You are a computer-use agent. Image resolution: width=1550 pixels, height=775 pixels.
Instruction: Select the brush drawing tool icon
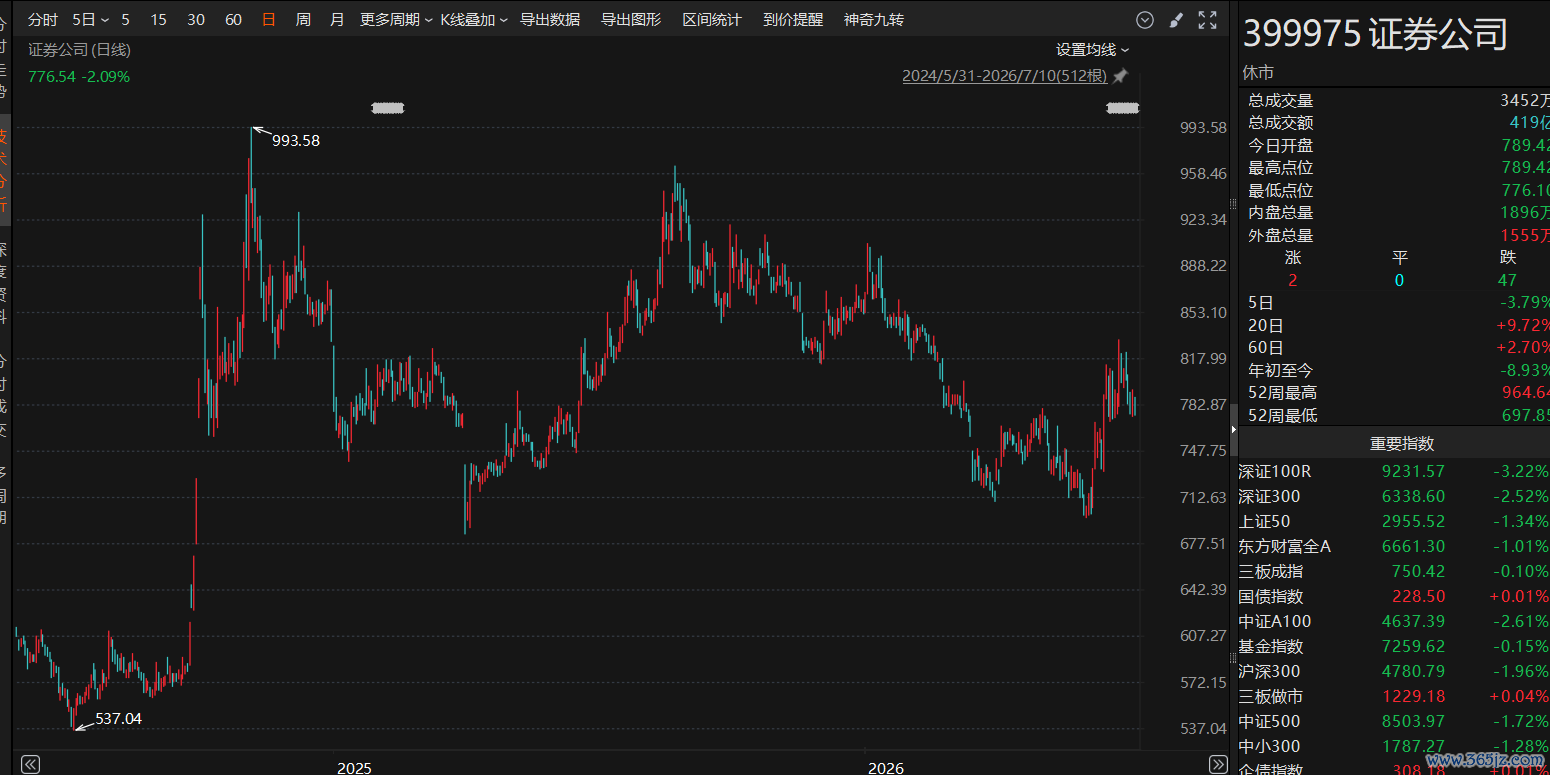(1176, 20)
